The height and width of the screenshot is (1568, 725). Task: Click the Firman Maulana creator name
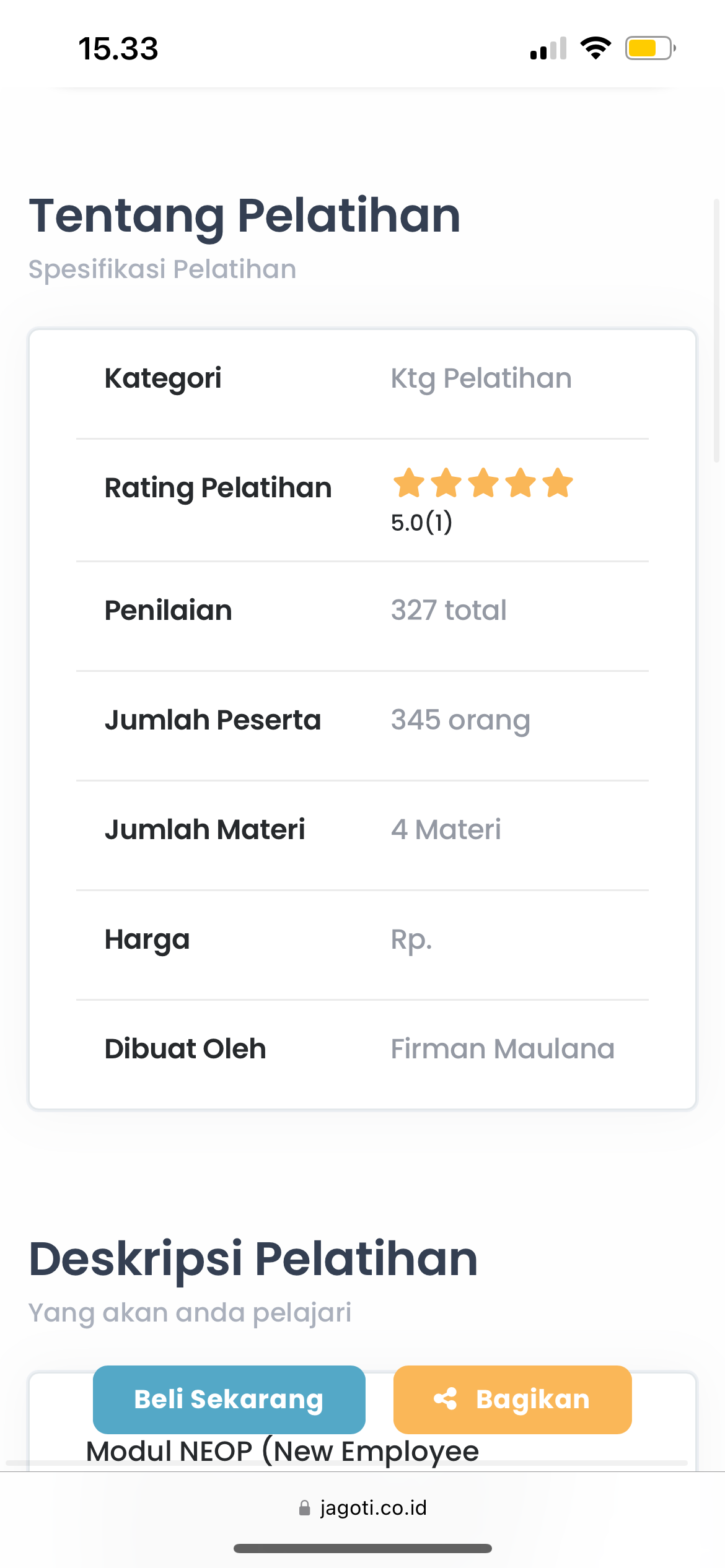503,1049
